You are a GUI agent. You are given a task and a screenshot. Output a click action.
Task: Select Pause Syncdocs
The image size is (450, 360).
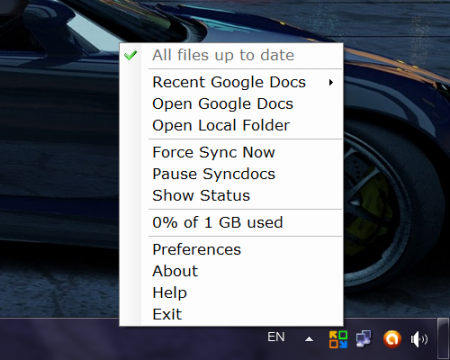(x=231, y=174)
